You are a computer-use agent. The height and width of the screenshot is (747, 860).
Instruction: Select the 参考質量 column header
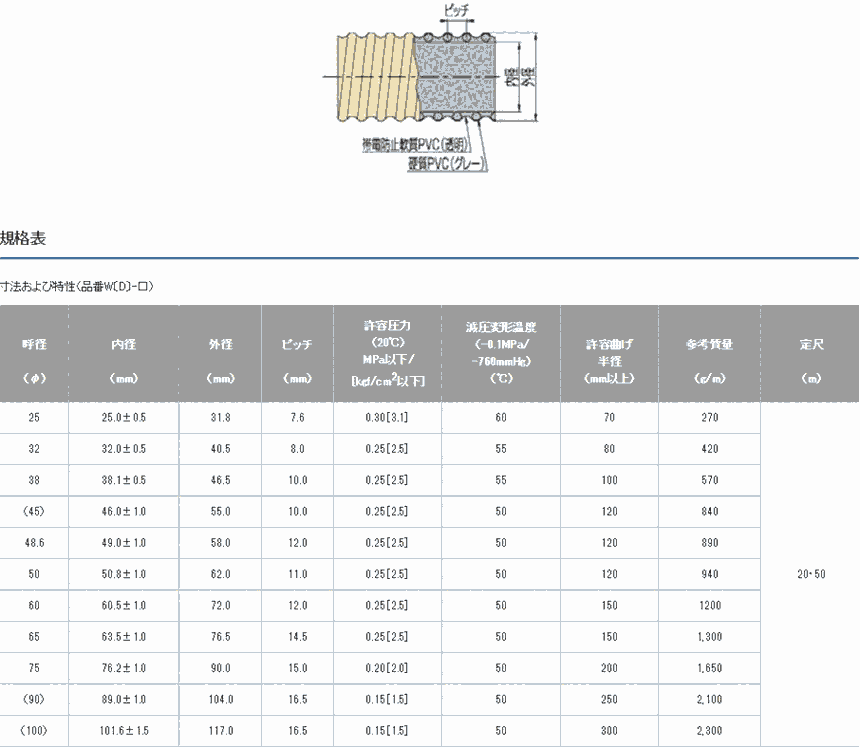click(709, 344)
